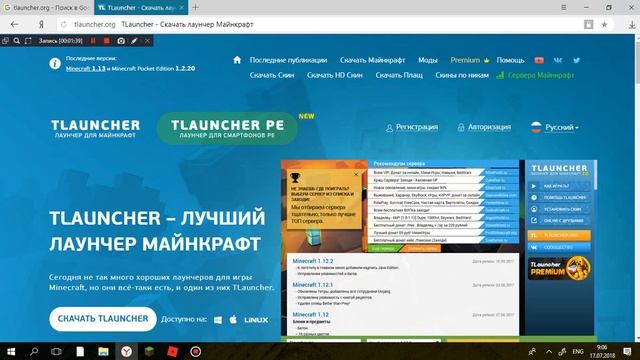Close the TLauncher browser tab

(182, 7)
